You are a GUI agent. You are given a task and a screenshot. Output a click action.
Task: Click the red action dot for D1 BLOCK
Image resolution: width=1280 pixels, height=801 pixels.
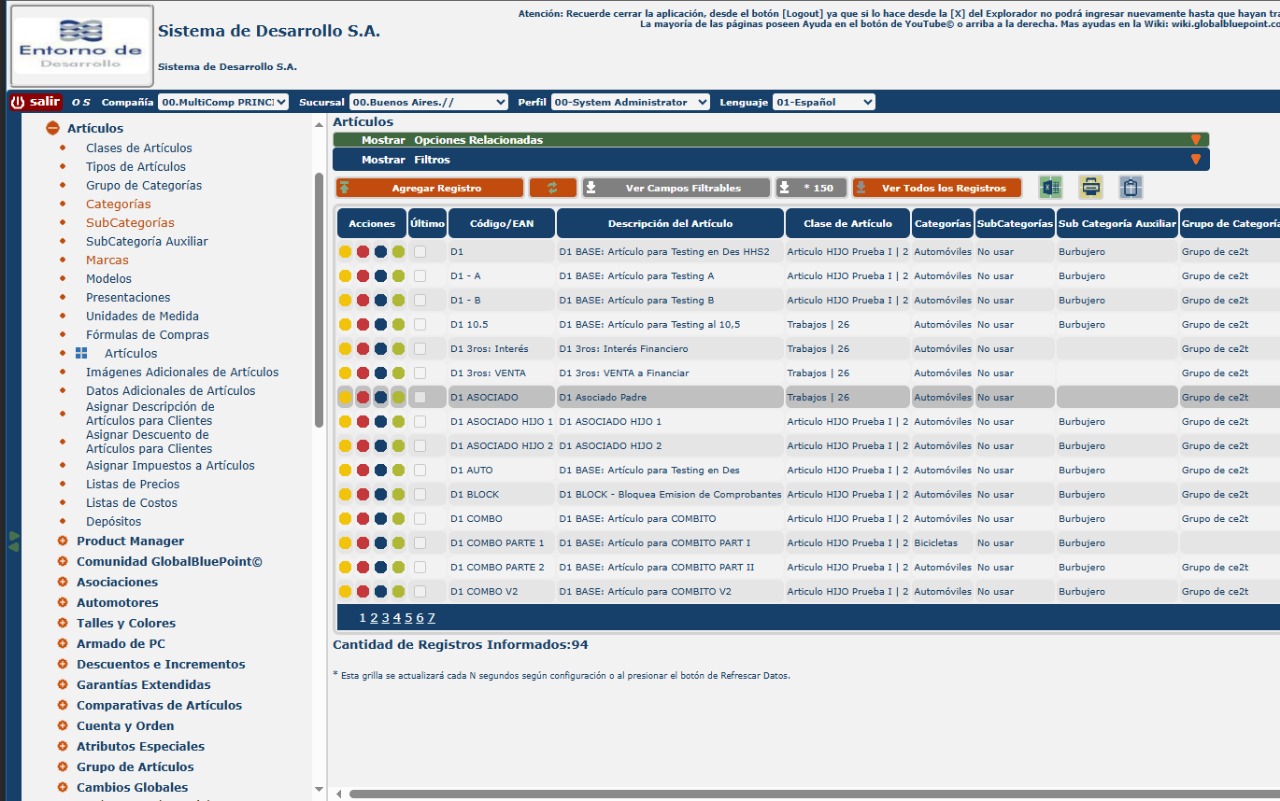[363, 495]
